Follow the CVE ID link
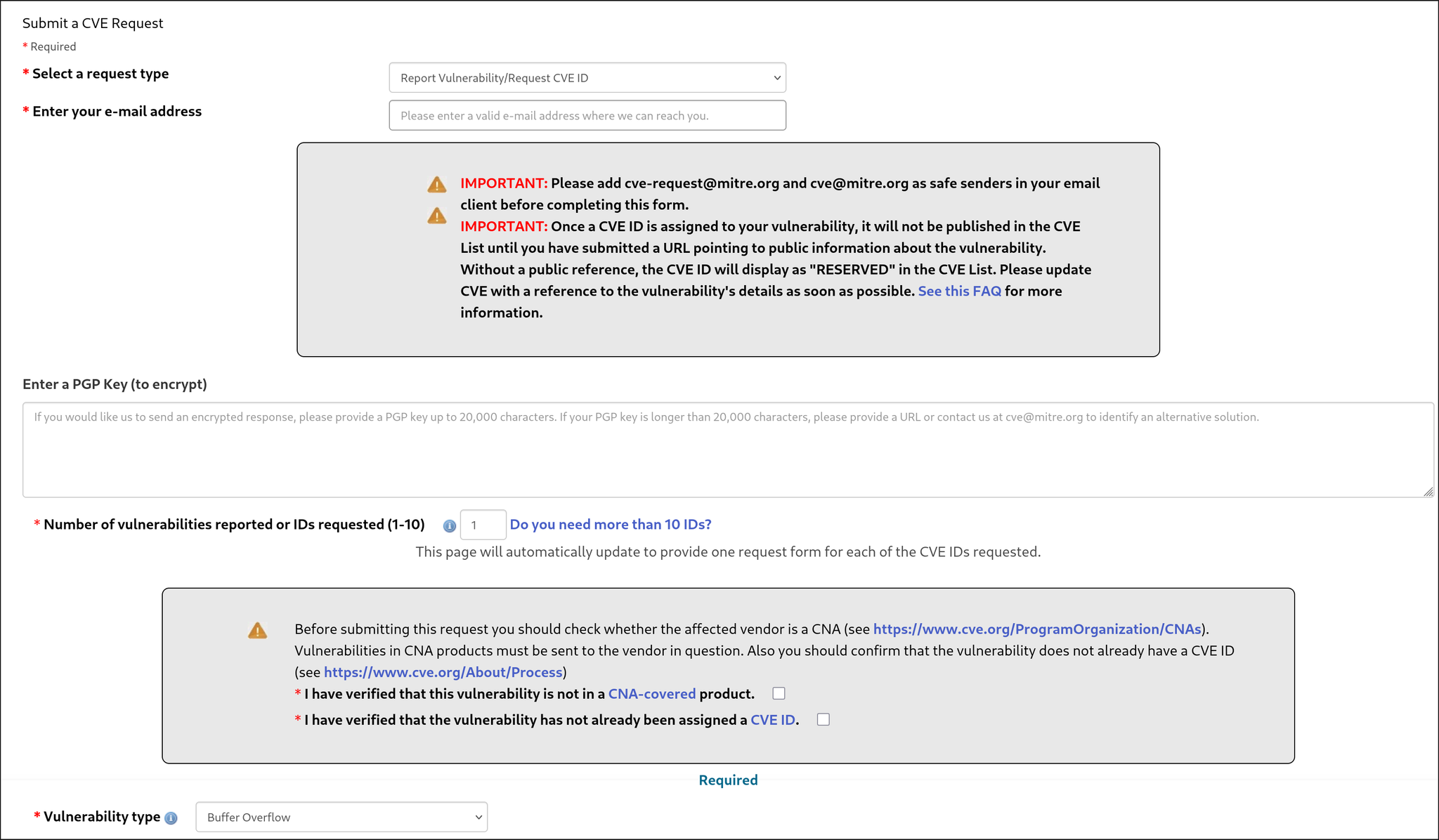This screenshot has height=840, width=1439. tap(773, 720)
